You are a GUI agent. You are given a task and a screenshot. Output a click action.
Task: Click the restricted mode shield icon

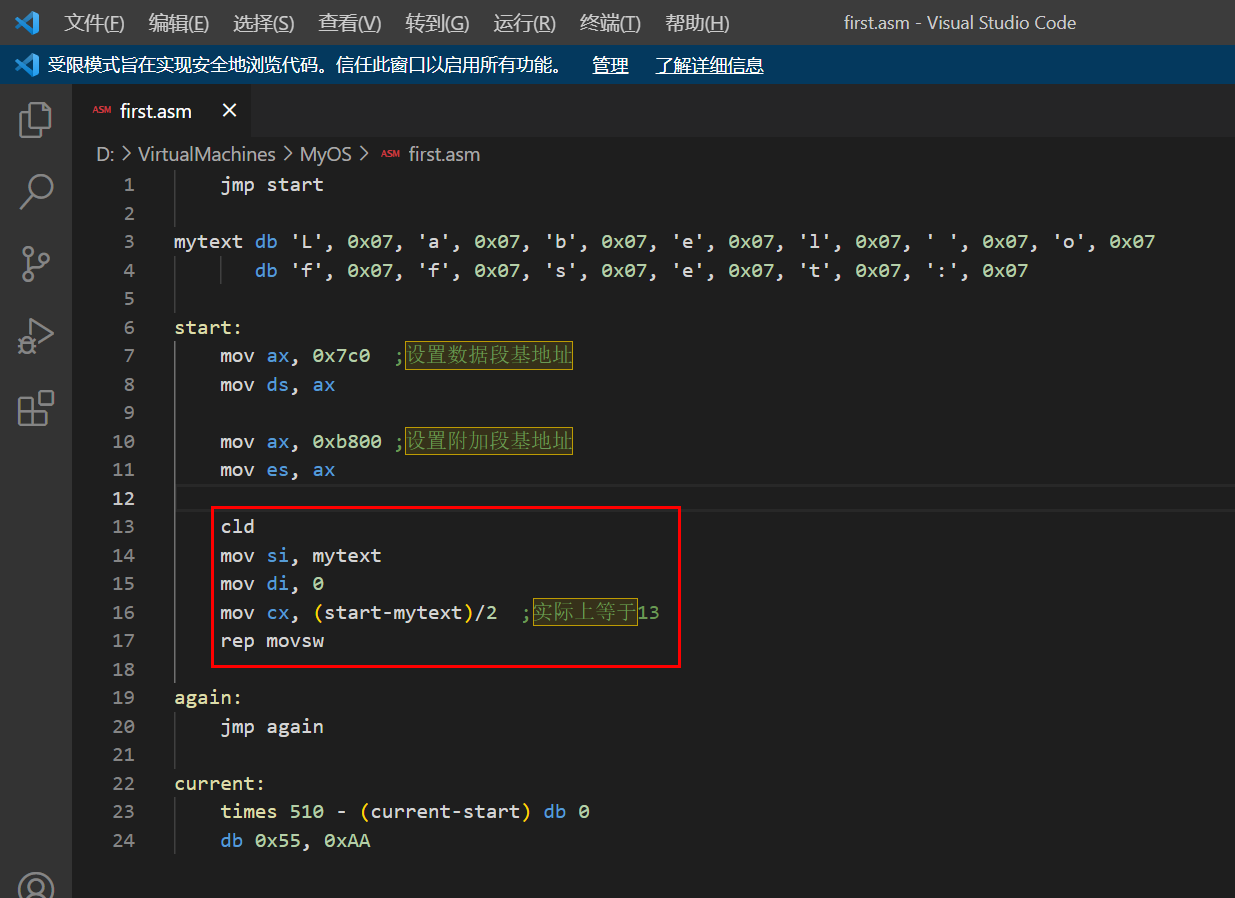coord(26,66)
